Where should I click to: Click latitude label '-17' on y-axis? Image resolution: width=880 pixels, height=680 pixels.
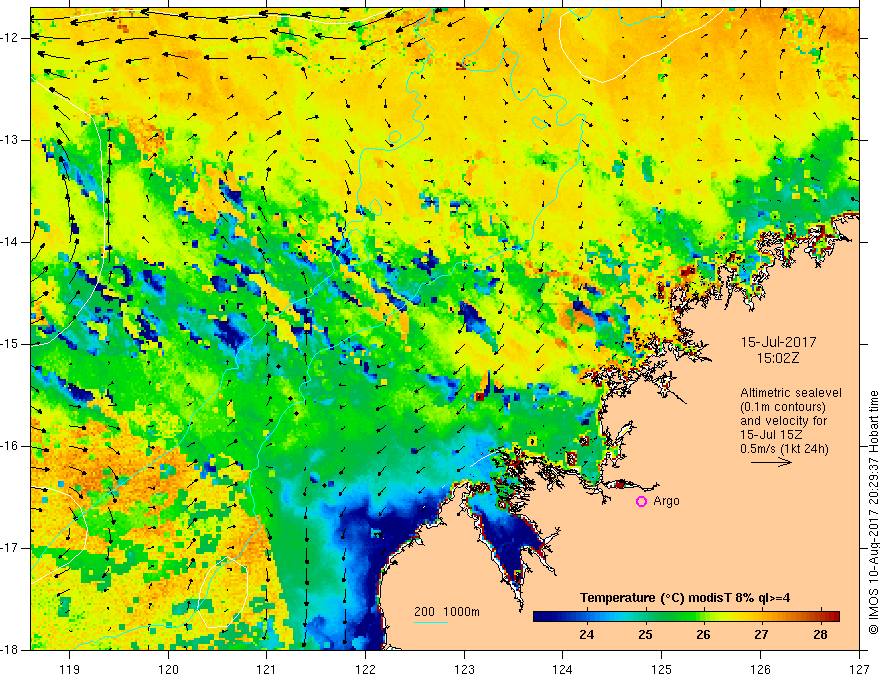click(x=10, y=548)
